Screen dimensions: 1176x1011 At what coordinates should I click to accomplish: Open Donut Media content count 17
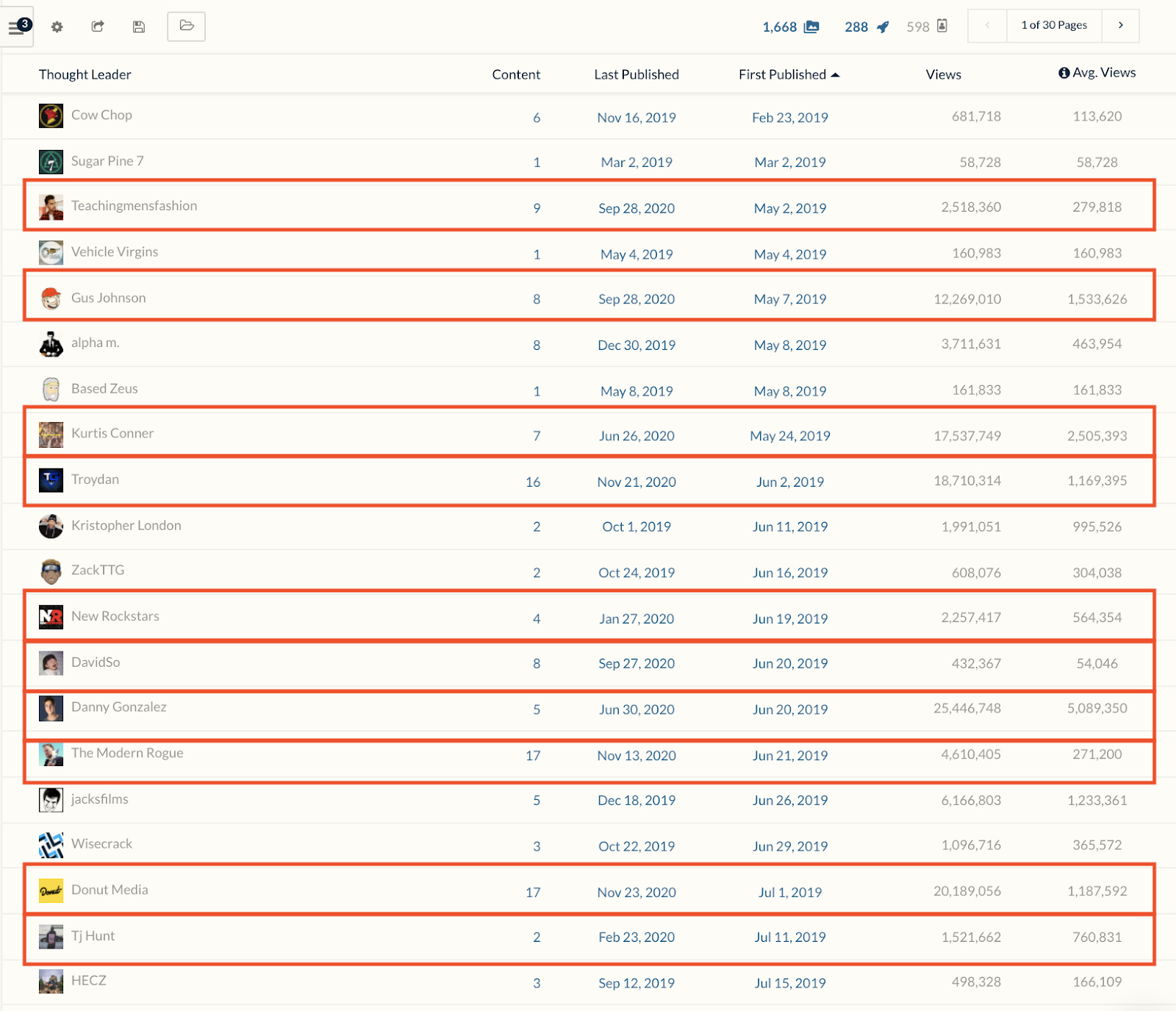pyautogui.click(x=533, y=892)
